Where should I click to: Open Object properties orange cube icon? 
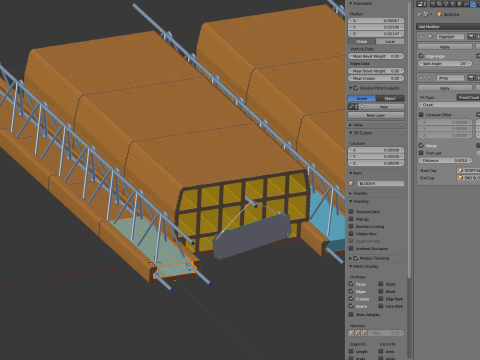(460, 4)
